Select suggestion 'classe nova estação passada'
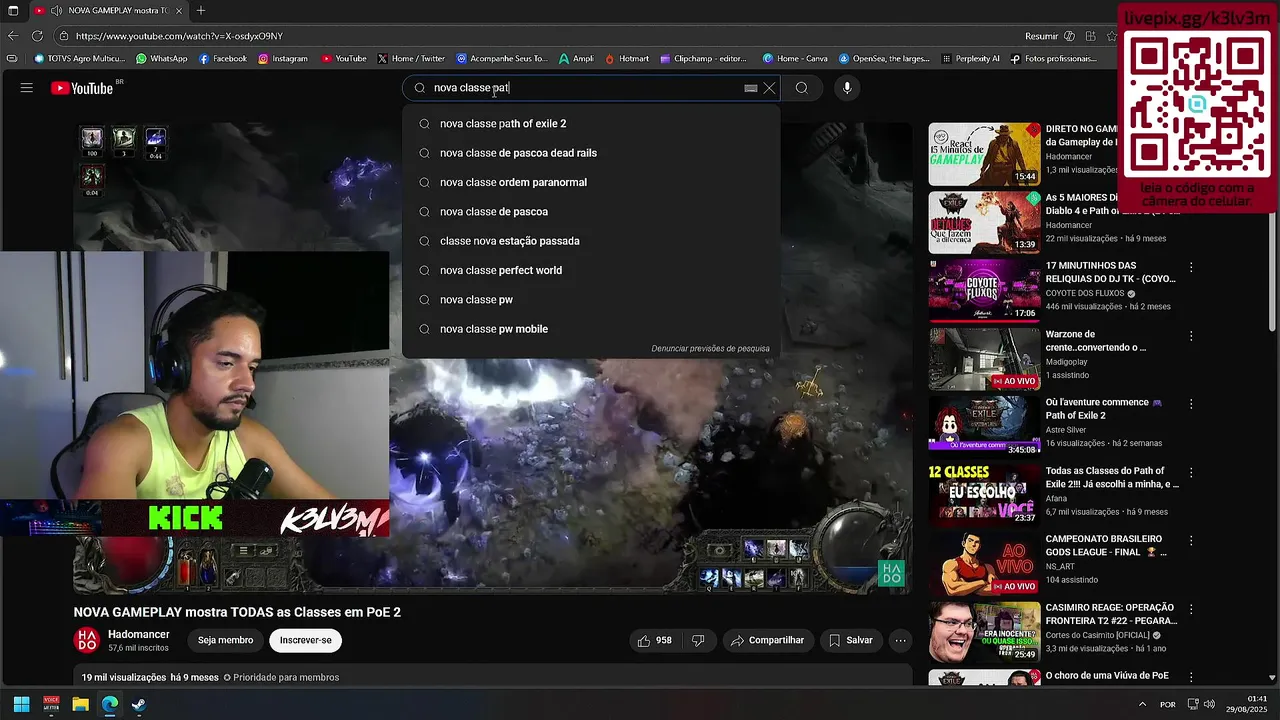 [x=591, y=241]
